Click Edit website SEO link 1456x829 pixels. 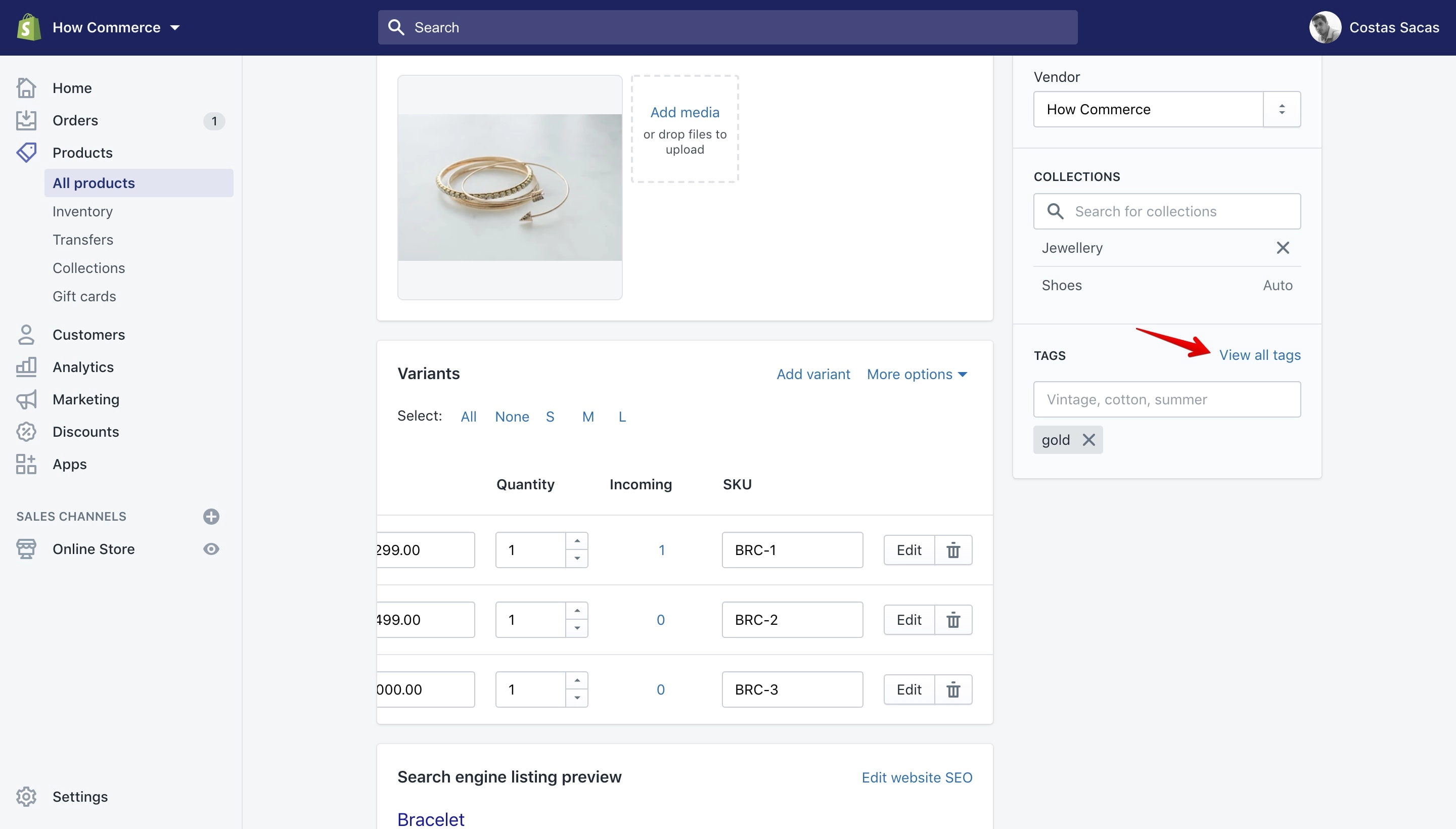click(917, 778)
